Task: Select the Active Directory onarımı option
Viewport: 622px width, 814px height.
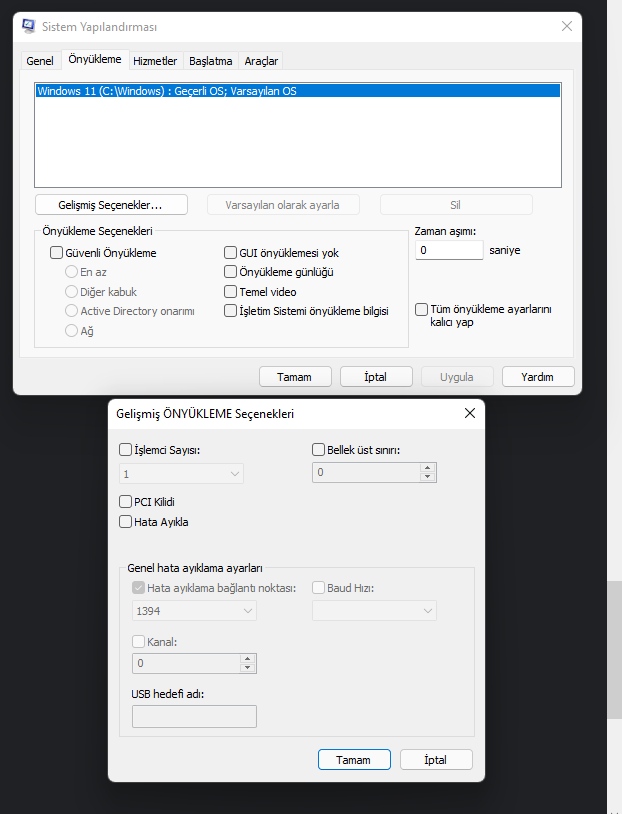Action: [x=71, y=311]
